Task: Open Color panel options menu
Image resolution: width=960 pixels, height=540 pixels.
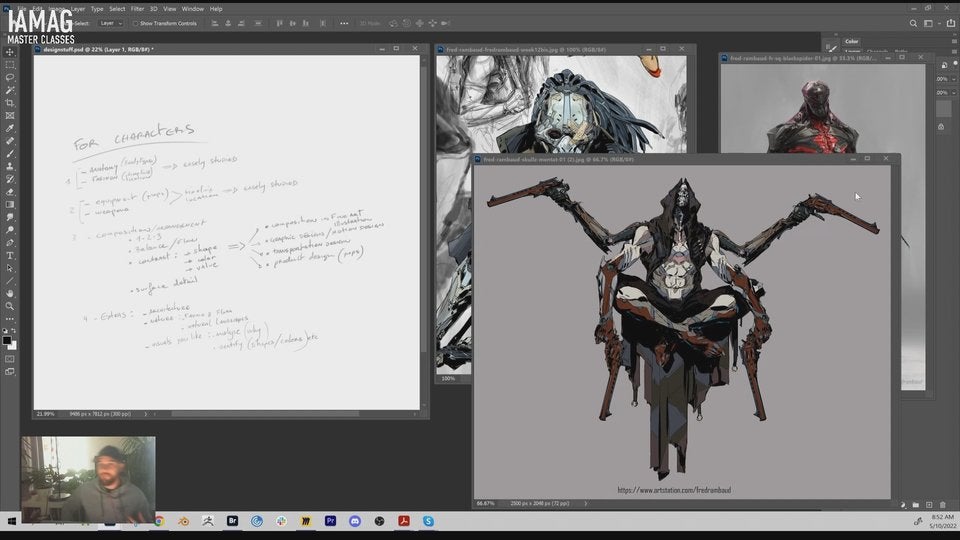Action: pos(956,42)
